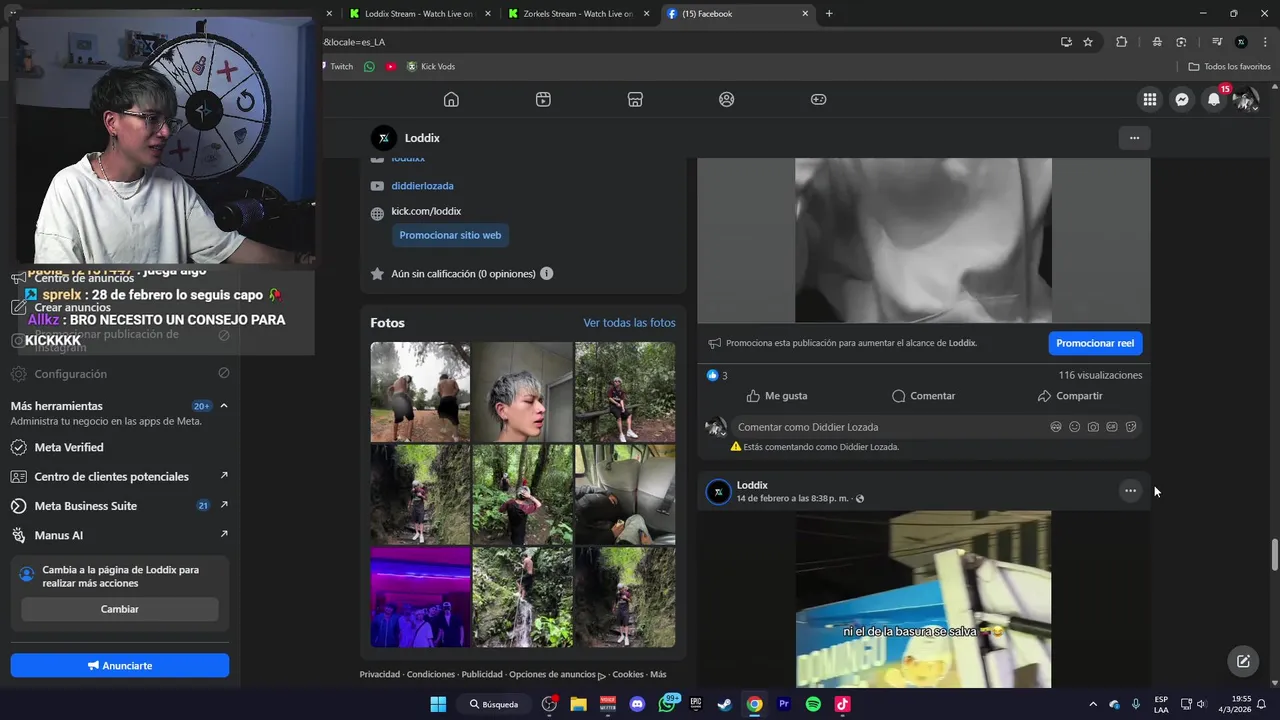
Task: Switch to the Loddix Stream browser tab
Action: [x=419, y=14]
